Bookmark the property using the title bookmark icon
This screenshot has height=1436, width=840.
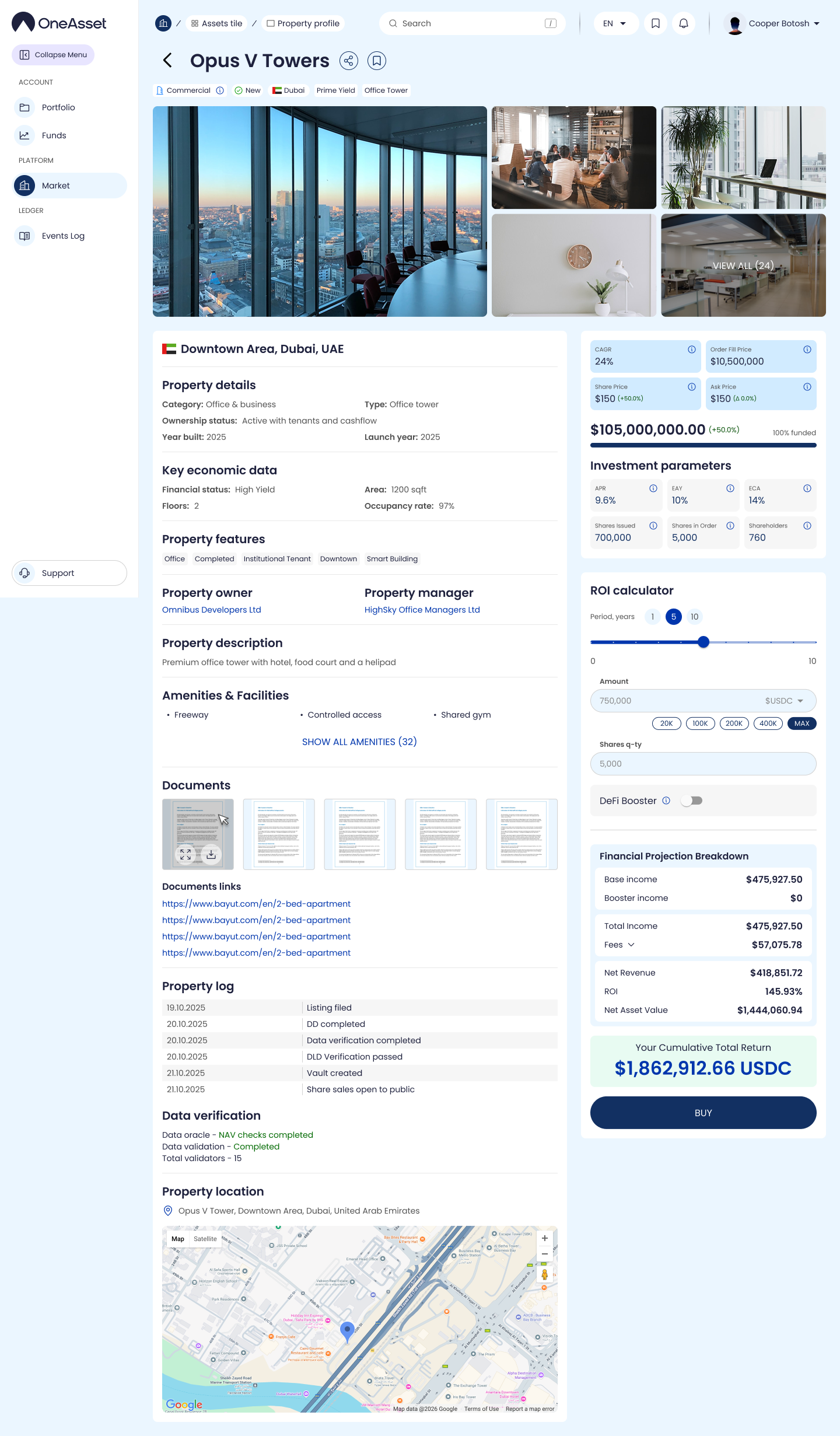[x=377, y=61]
